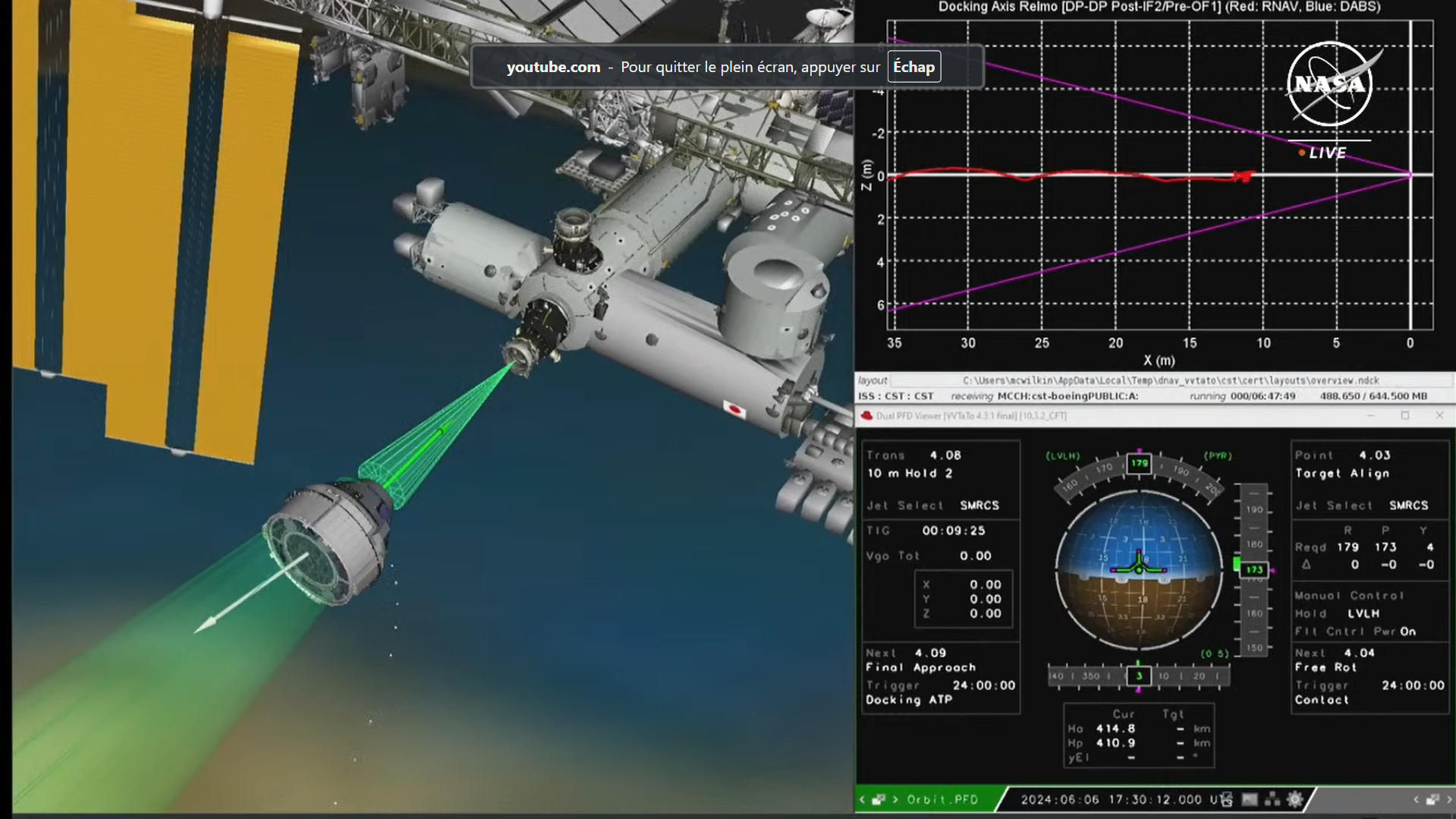This screenshot has height=819, width=1456.
Task: Click the Hp current value 410.9
Action: point(1115,743)
